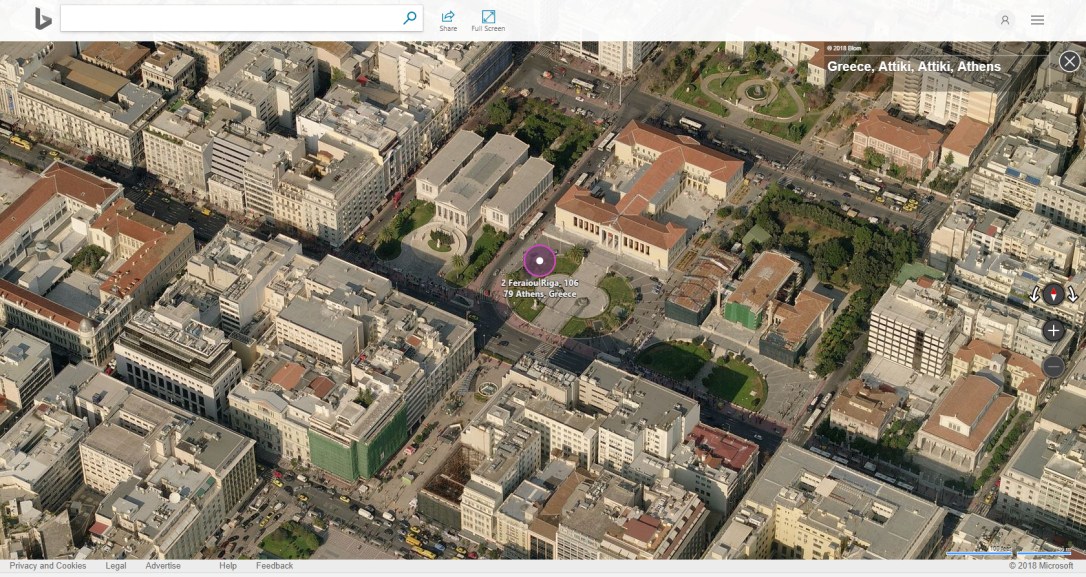The image size is (1086, 577).
Task: Open the Help link
Action: click(228, 565)
